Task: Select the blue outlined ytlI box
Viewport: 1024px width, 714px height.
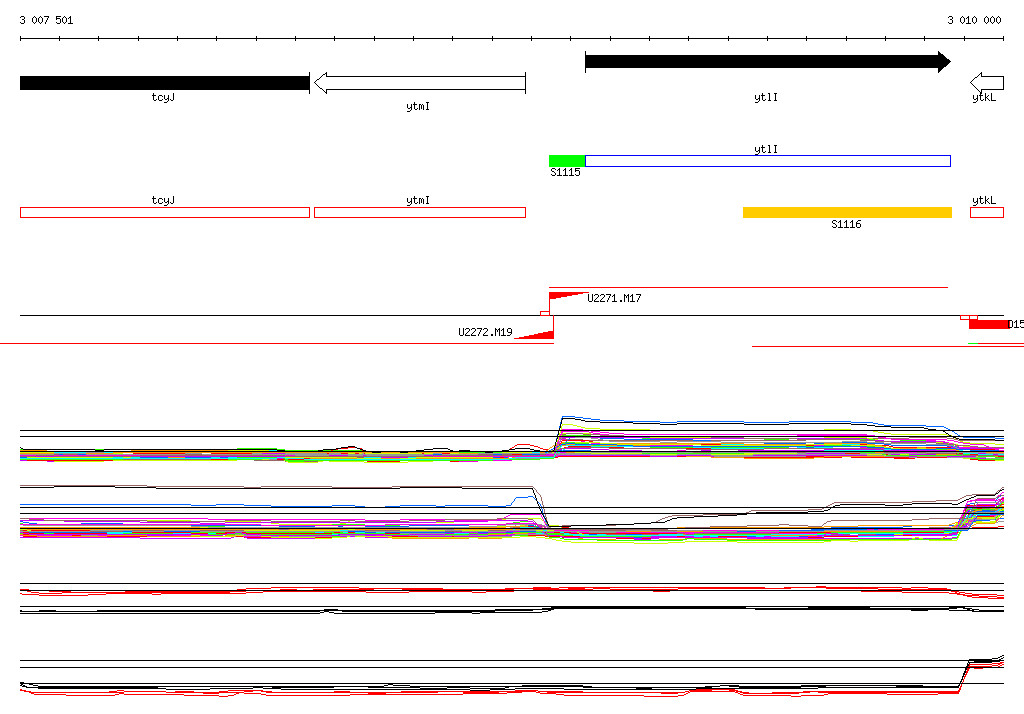Action: [x=768, y=161]
